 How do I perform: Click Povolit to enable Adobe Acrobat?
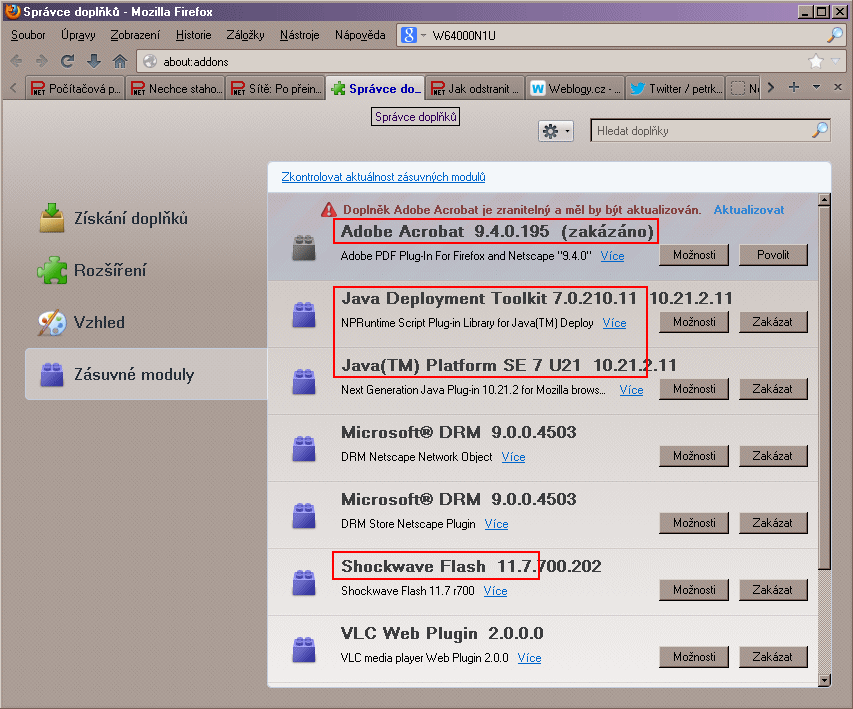[x=773, y=255]
